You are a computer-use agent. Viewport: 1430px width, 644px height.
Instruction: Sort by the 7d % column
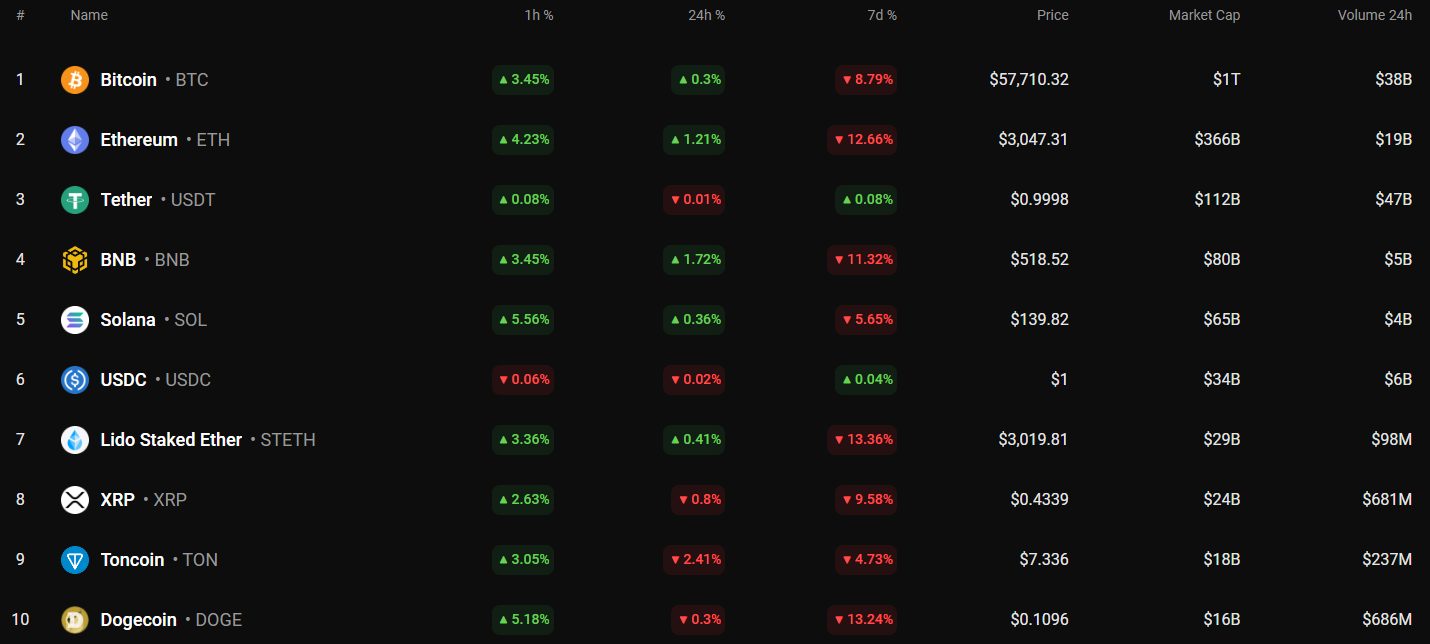[x=881, y=15]
